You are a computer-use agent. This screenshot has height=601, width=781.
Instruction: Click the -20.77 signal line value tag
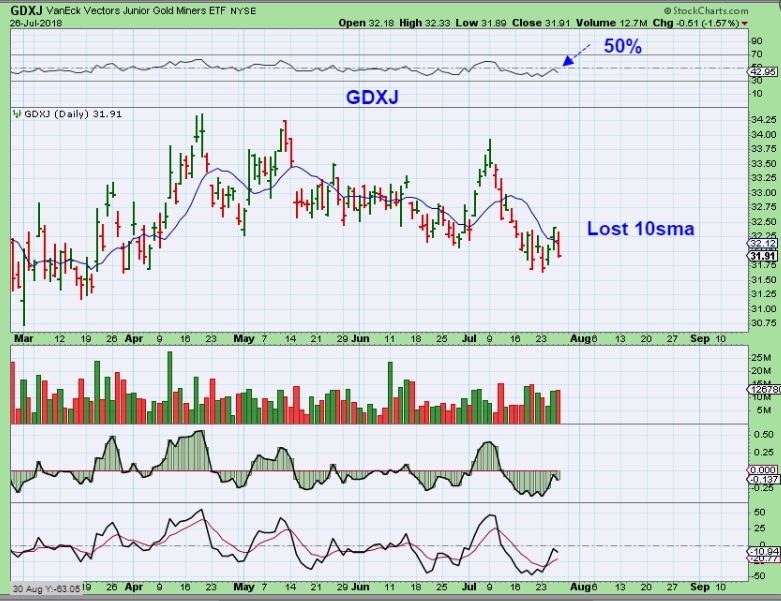[x=763, y=559]
